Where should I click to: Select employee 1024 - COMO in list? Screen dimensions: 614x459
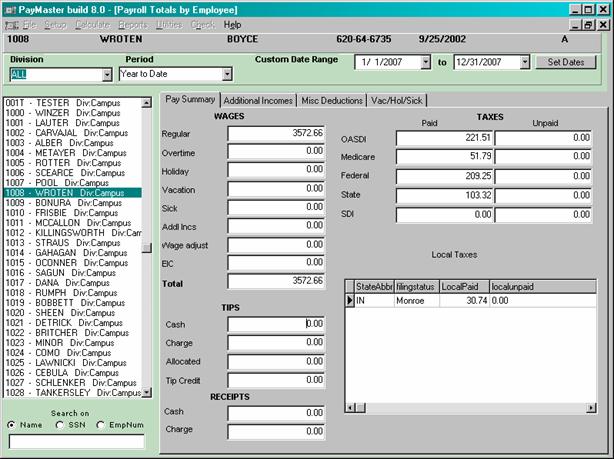[72, 353]
